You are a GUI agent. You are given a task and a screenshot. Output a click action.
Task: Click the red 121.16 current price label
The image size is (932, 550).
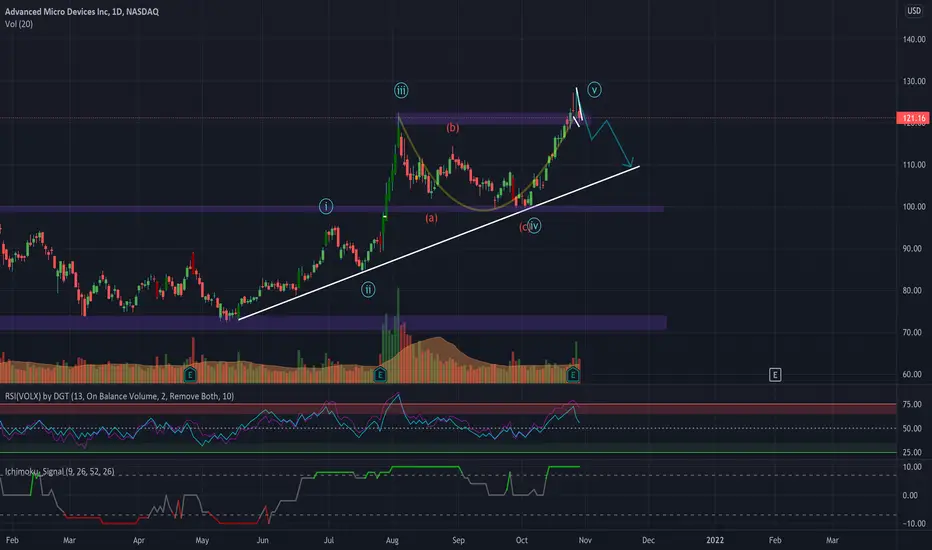(x=913, y=118)
